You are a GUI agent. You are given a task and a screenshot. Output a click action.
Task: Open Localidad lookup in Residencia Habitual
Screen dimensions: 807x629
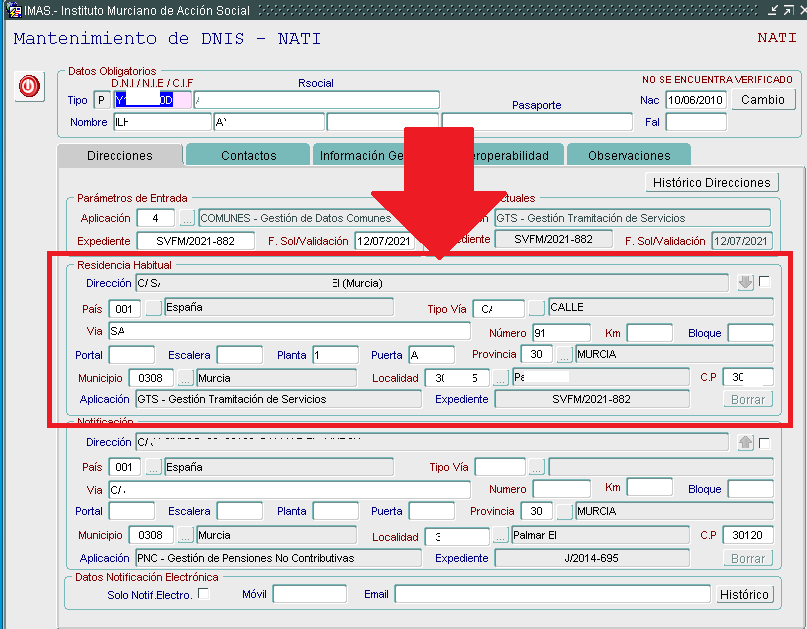(x=500, y=378)
